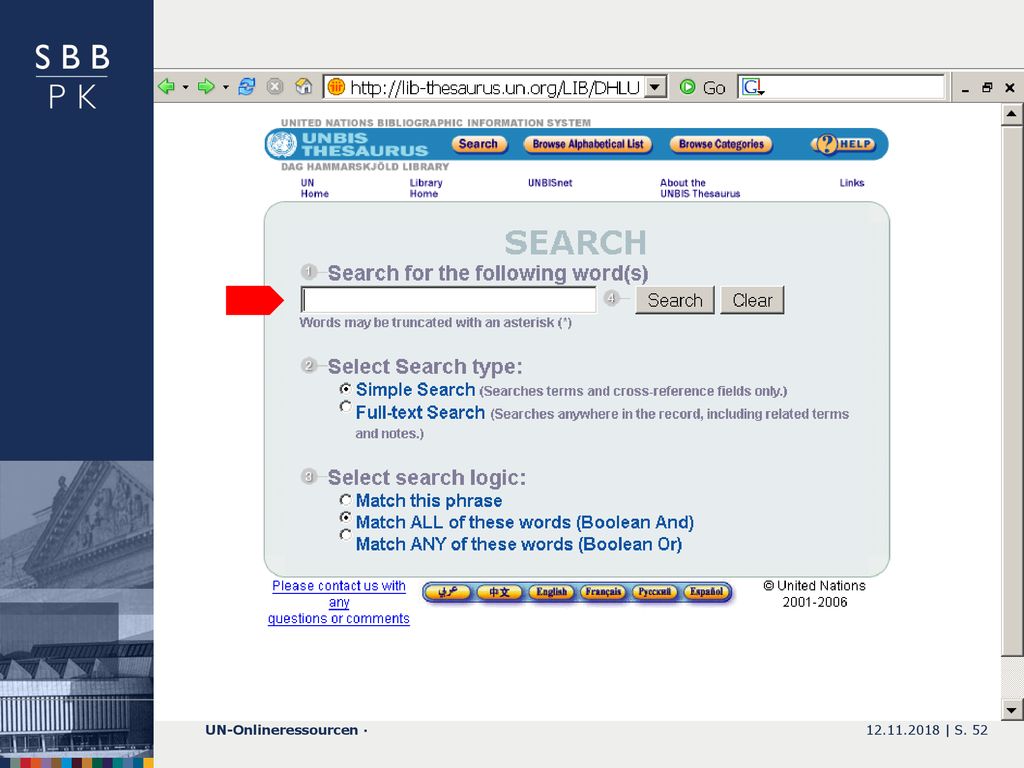This screenshot has height=768, width=1024.
Task: Click the HELP question mark button
Action: (x=843, y=144)
